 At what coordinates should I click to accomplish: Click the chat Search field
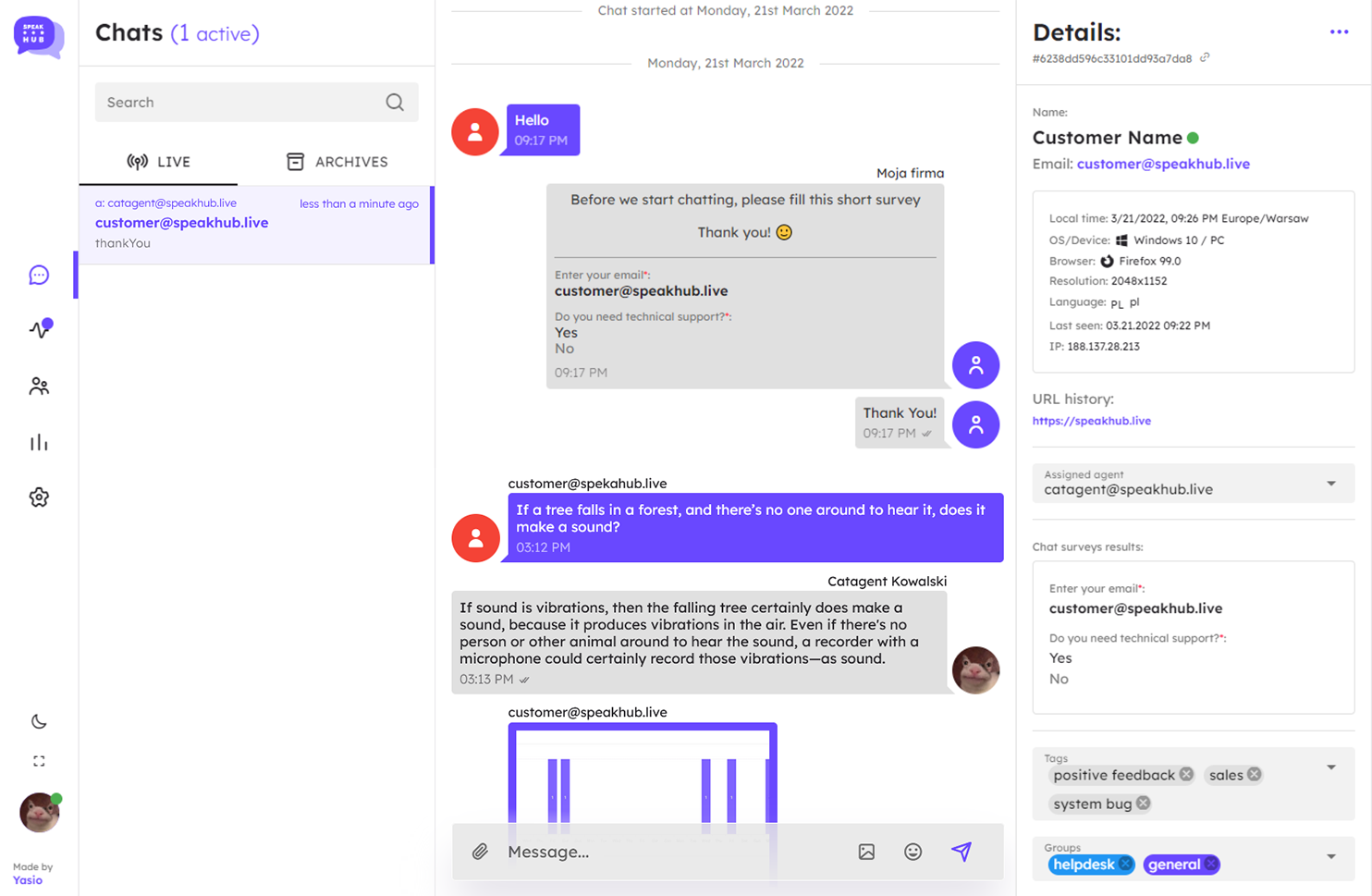point(240,103)
